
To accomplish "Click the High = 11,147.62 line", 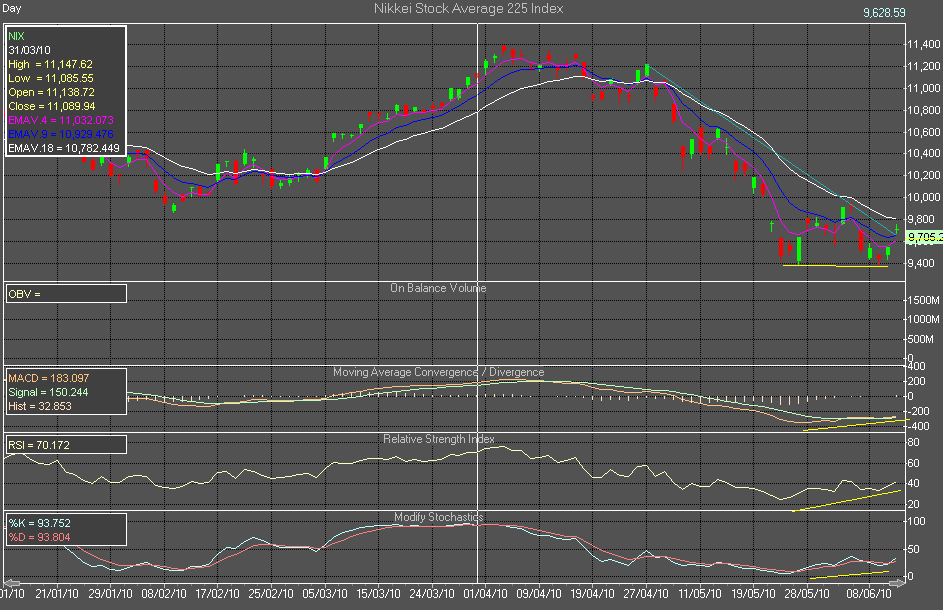I will [51, 64].
